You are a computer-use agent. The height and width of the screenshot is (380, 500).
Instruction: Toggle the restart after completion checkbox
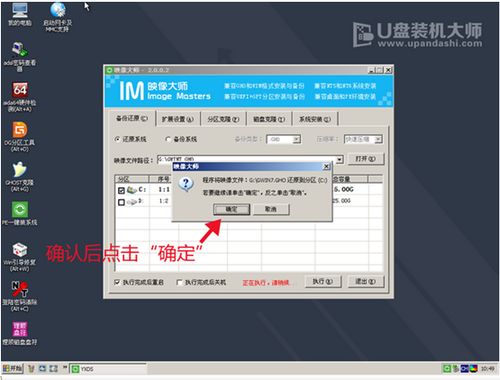117,282
